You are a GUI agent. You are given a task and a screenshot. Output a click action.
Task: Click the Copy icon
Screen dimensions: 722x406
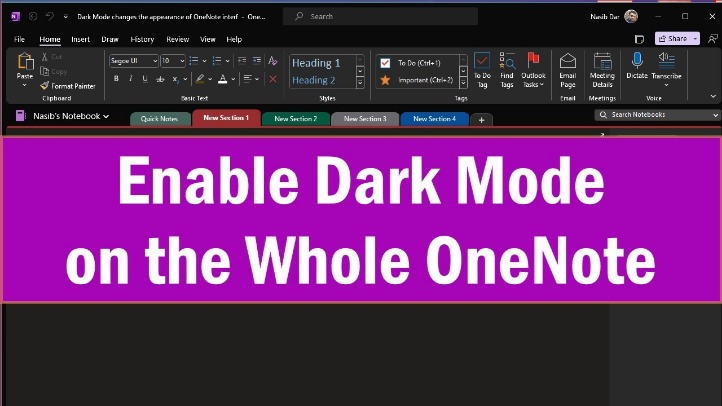tap(45, 71)
